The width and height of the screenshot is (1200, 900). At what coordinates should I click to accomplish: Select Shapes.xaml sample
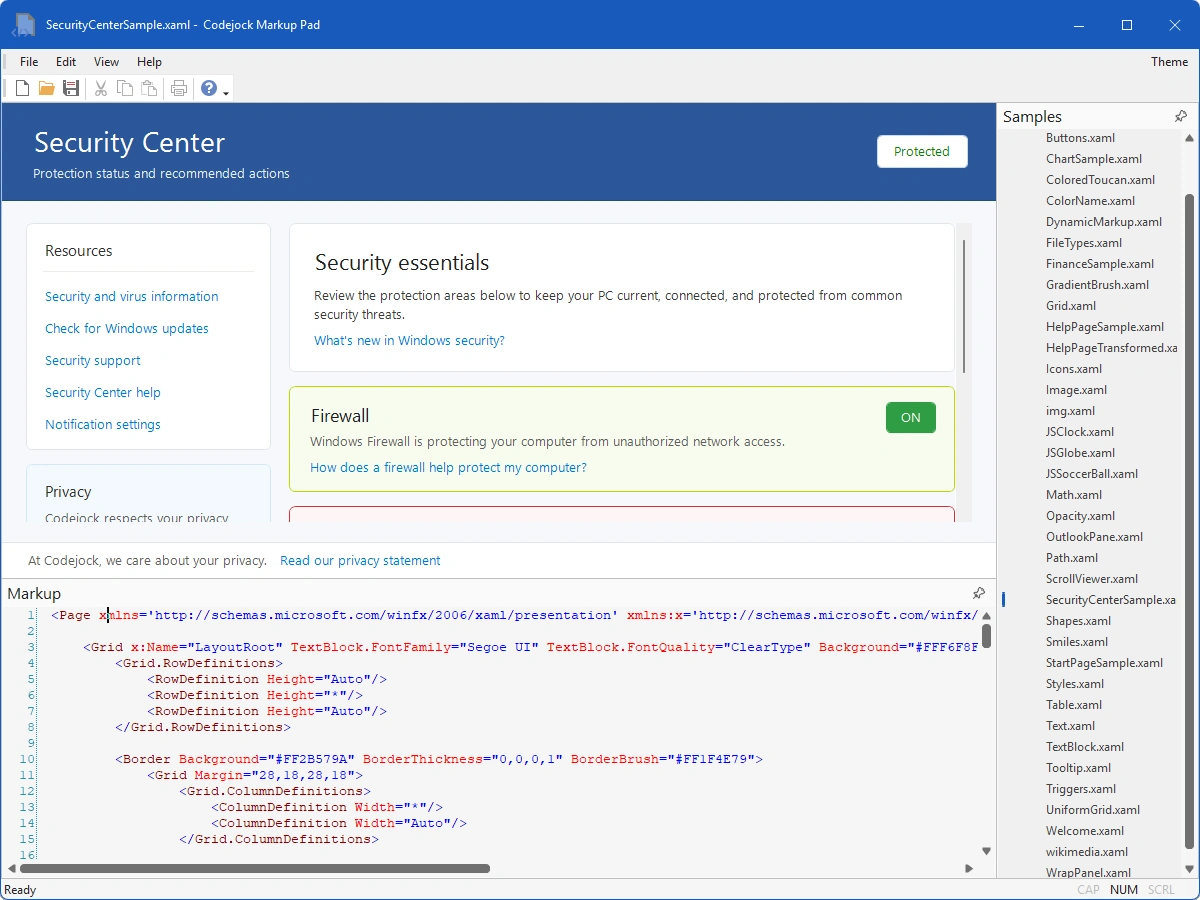pyautogui.click(x=1078, y=621)
